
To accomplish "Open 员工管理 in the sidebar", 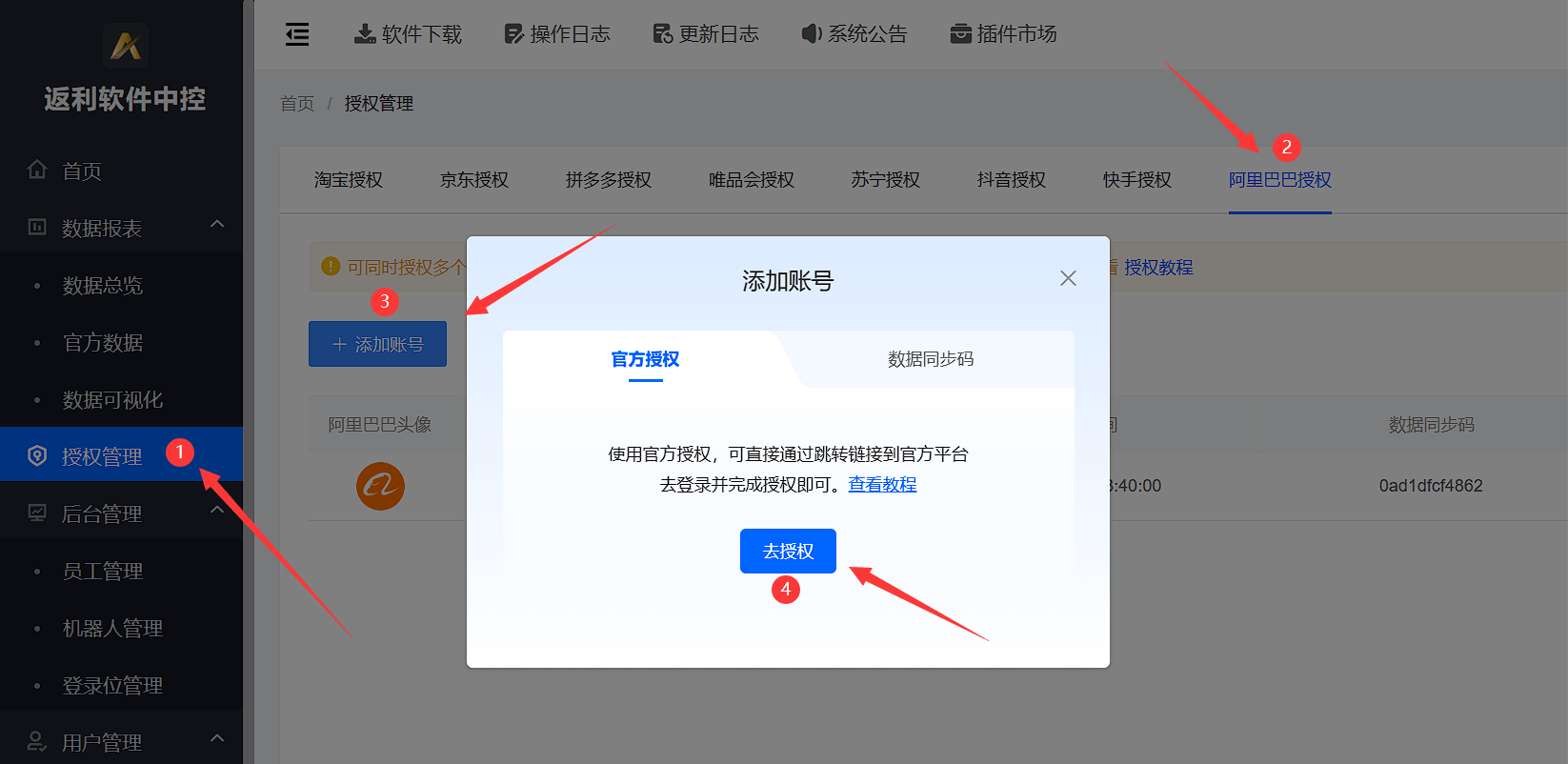I will [103, 572].
